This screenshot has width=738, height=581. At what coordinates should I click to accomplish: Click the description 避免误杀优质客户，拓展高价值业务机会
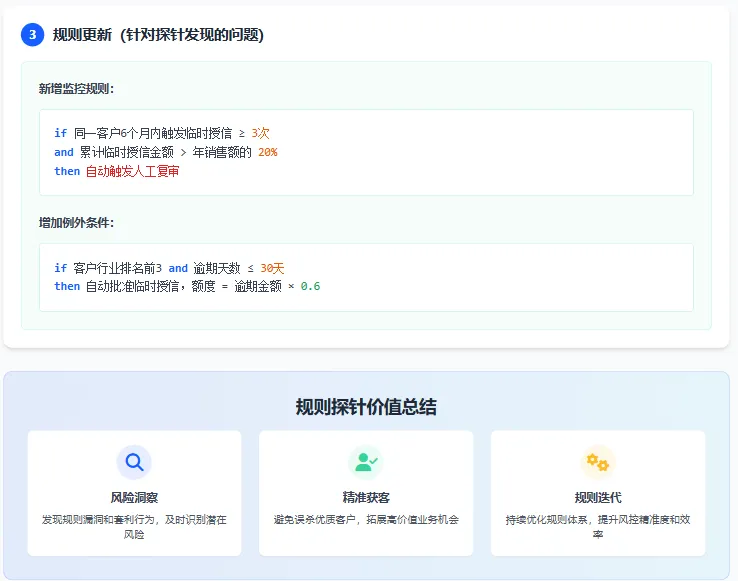click(366, 519)
